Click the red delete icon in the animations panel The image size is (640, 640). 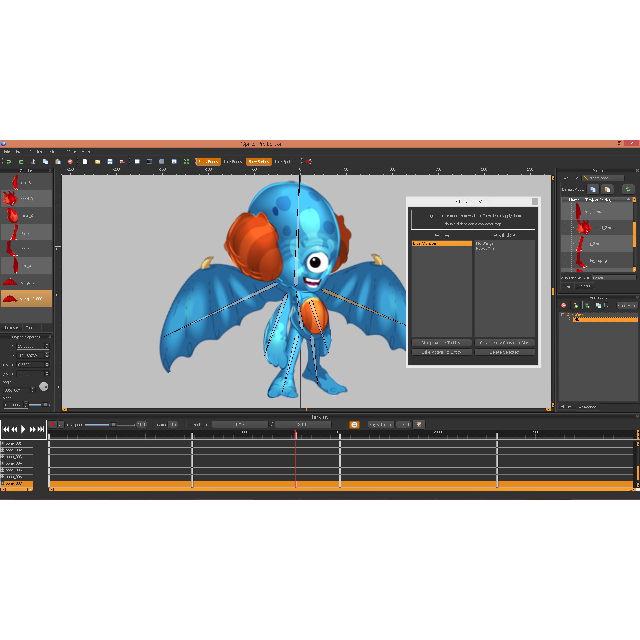pos(564,305)
